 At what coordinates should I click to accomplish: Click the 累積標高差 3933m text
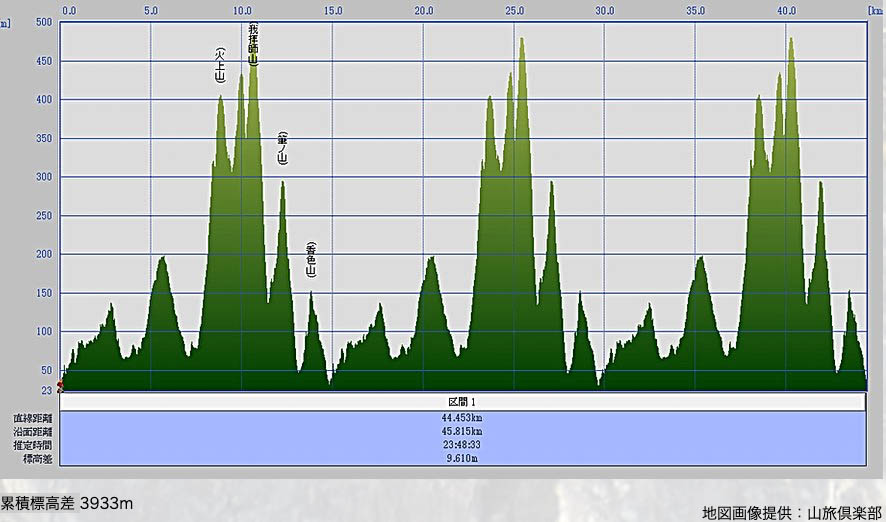(x=67, y=503)
